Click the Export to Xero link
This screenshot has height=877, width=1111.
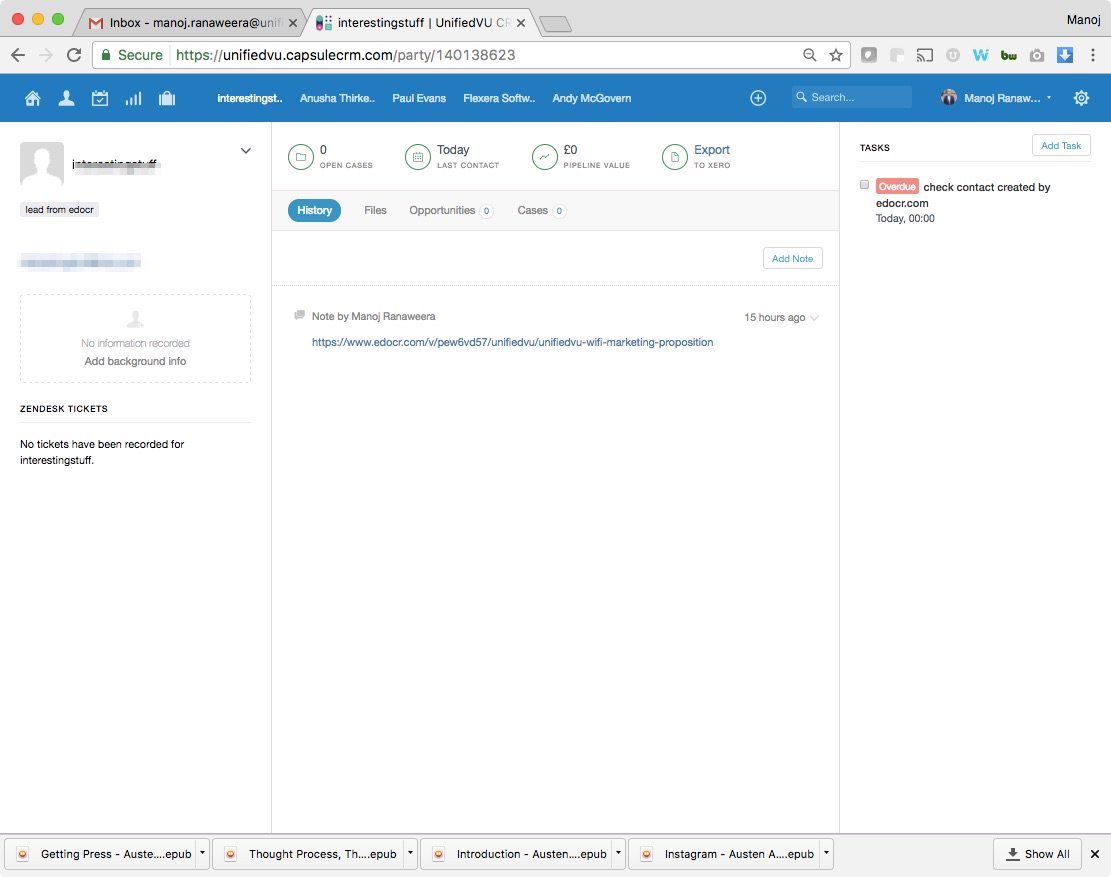pos(711,150)
